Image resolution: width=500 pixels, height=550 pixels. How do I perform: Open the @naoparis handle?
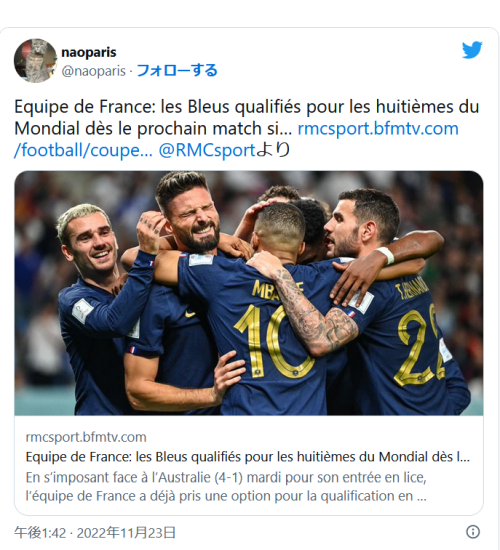point(93,71)
